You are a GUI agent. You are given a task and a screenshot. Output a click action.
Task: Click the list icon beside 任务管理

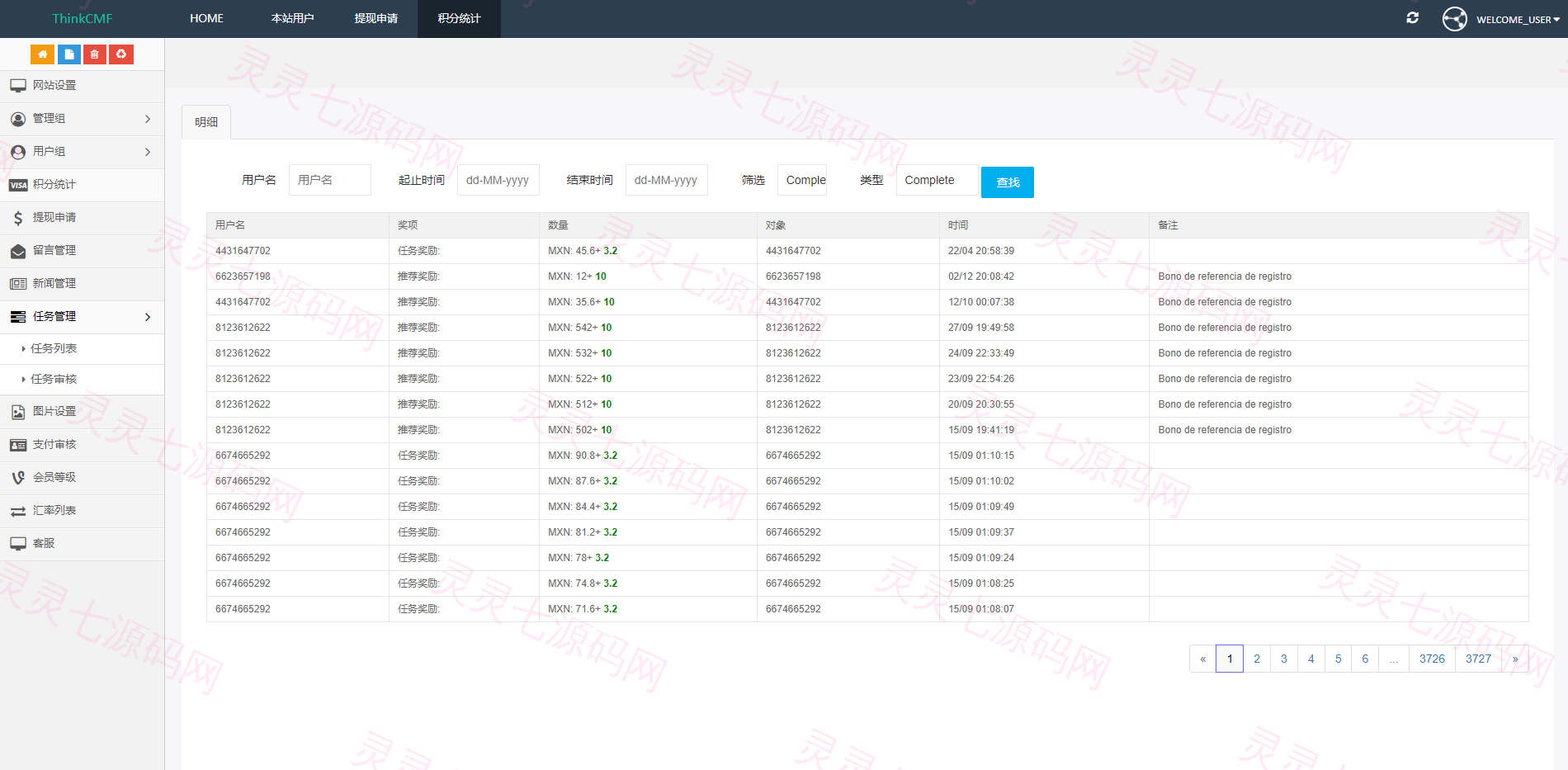[18, 317]
